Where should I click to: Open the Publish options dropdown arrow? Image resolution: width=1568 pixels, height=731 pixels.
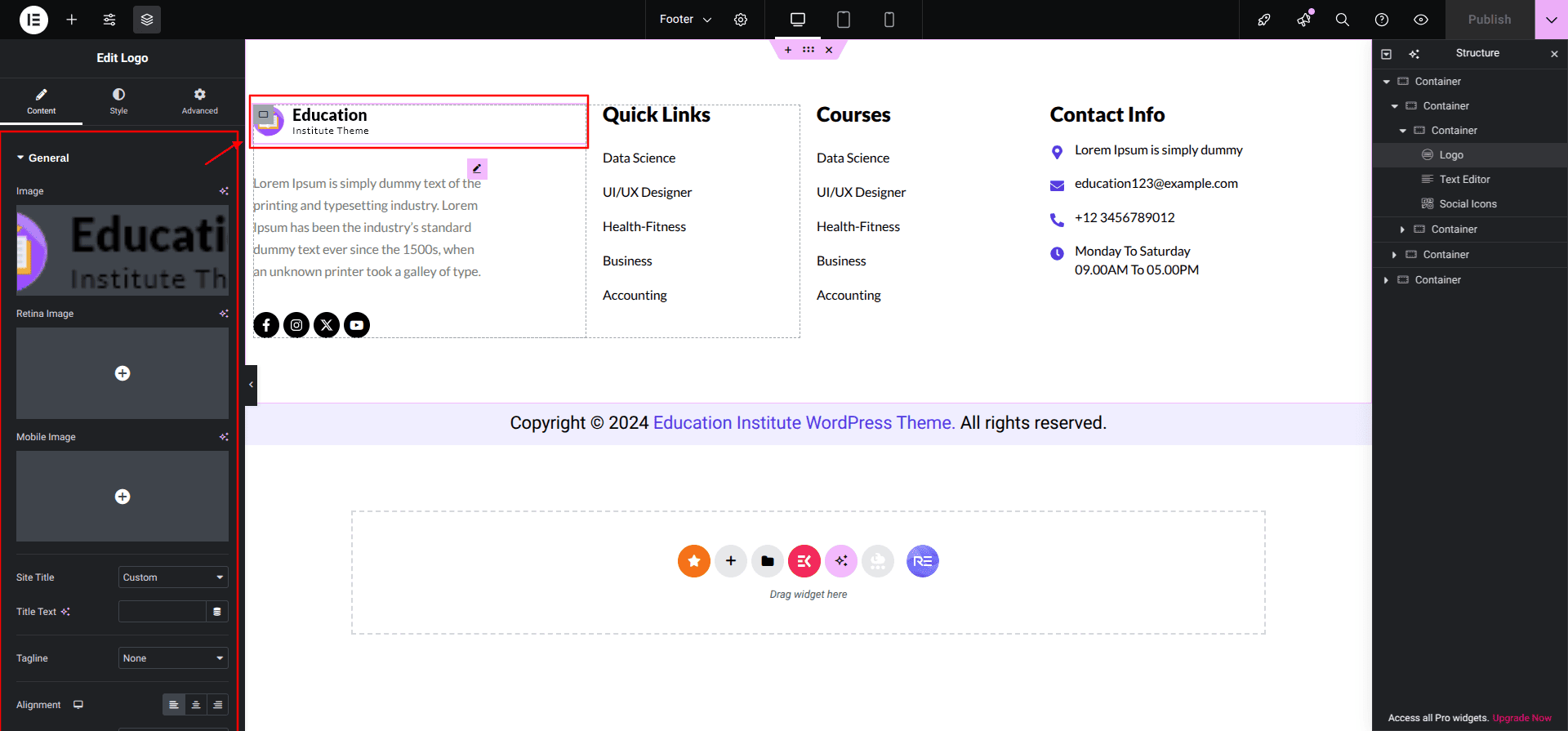pos(1552,20)
